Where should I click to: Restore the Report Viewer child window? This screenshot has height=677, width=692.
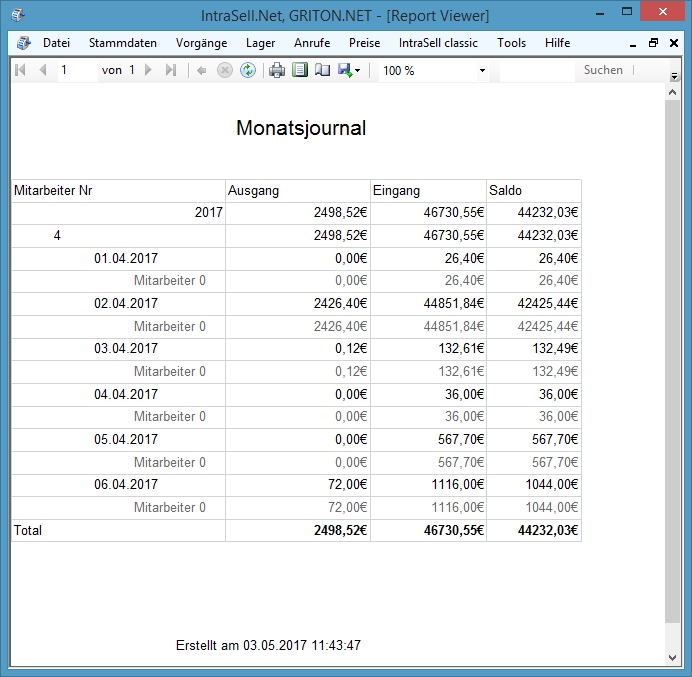point(654,43)
